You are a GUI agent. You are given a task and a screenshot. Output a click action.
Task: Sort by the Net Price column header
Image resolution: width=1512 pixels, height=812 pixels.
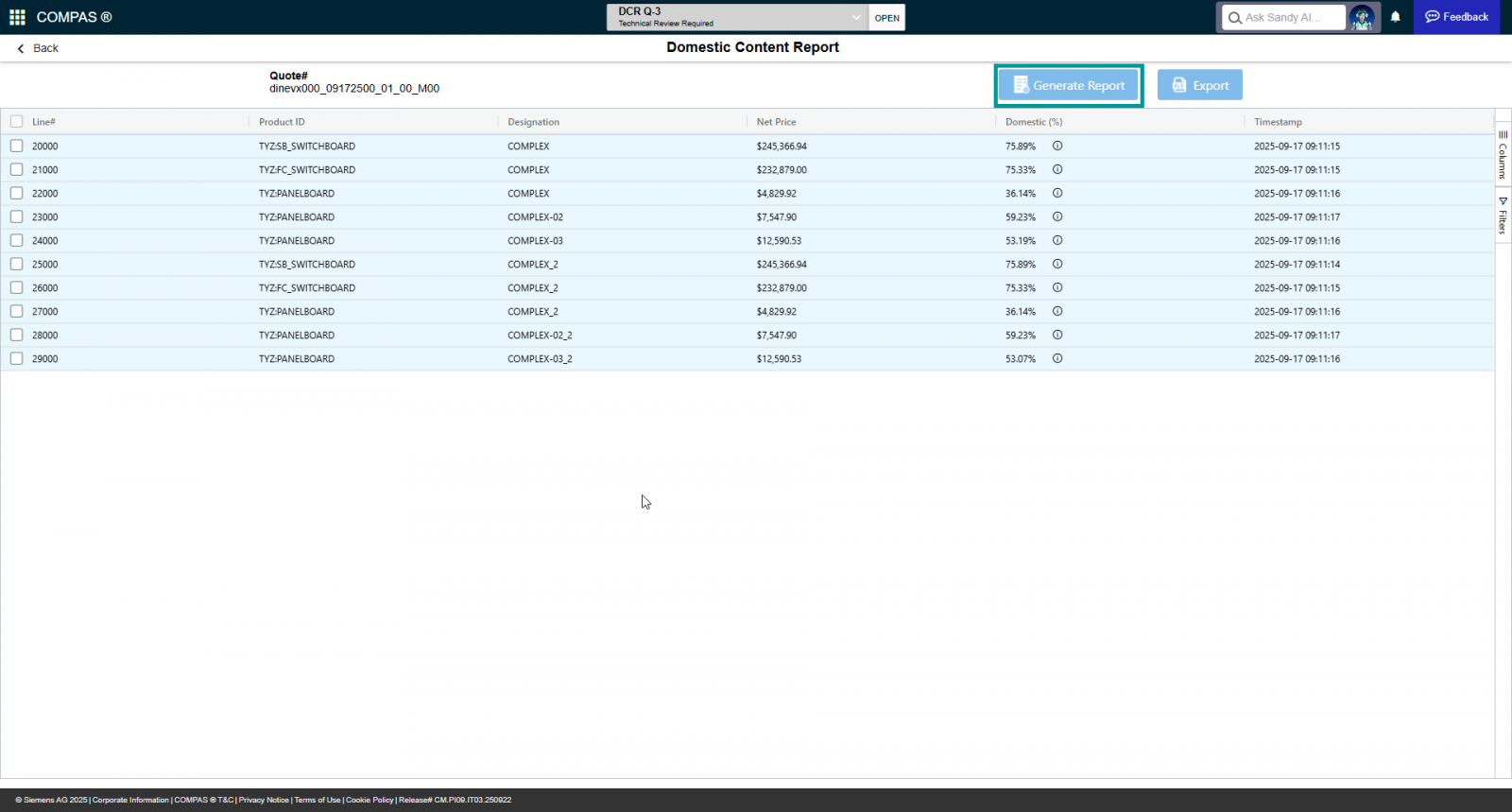pyautogui.click(x=776, y=122)
